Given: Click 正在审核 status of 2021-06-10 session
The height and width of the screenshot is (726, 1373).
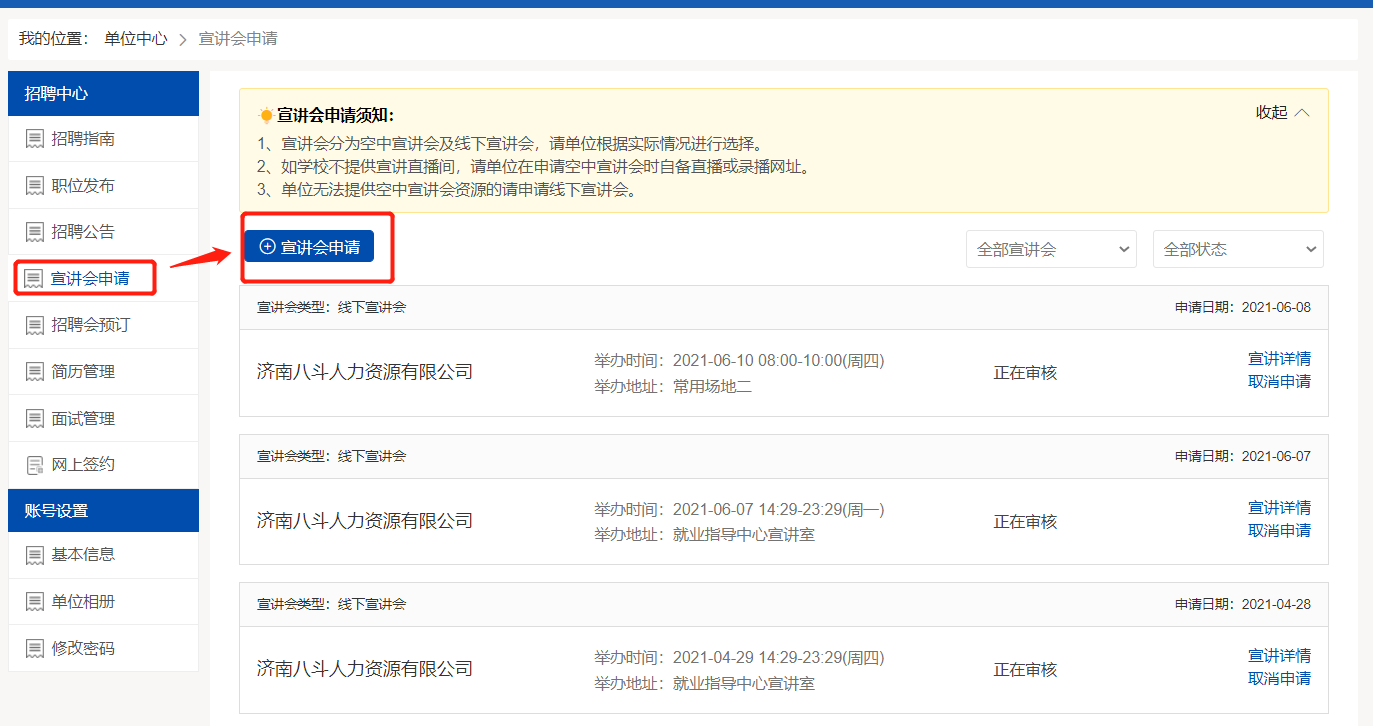Looking at the screenshot, I should point(1025,373).
